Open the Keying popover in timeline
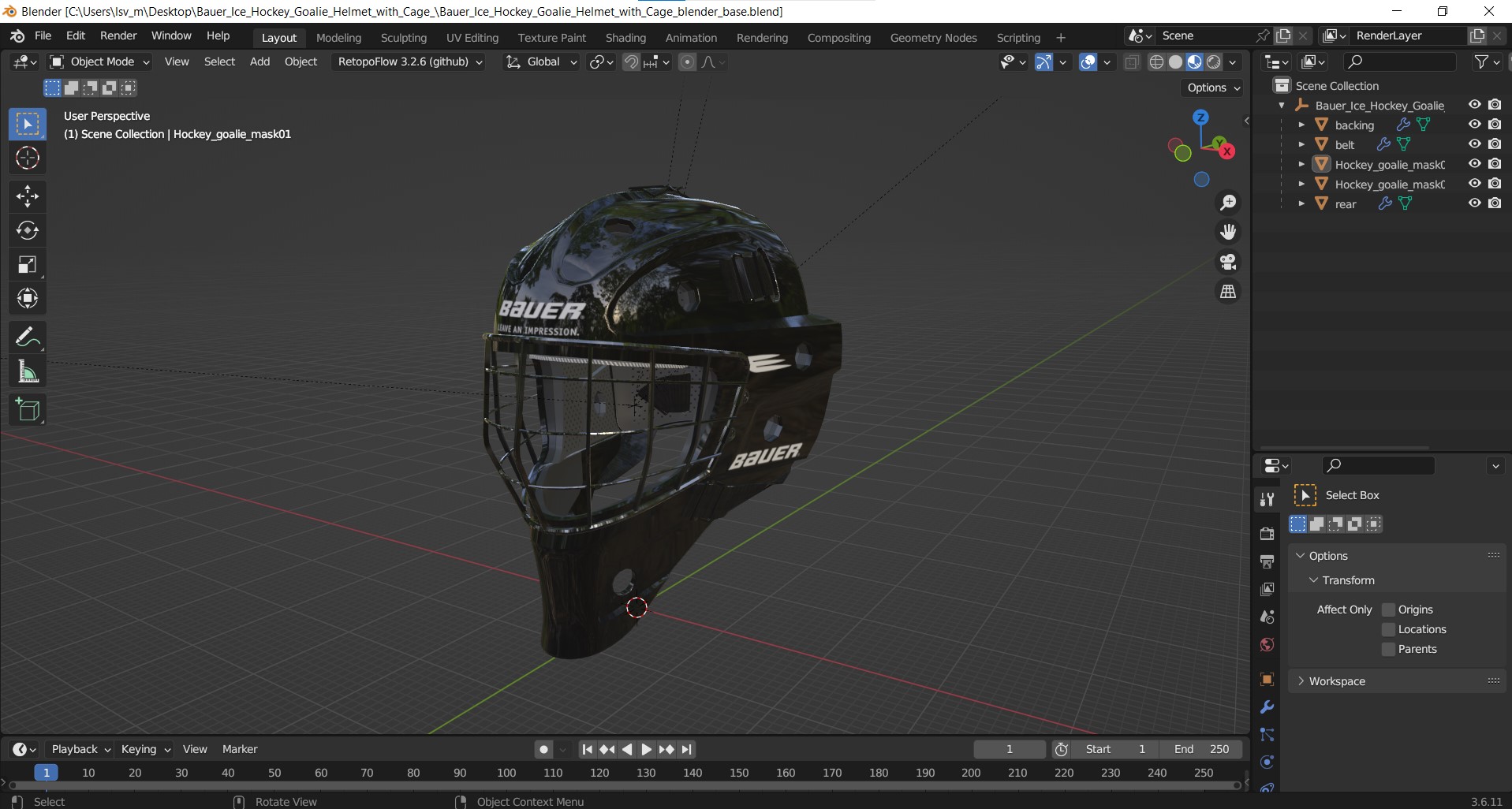The height and width of the screenshot is (809, 1512). 145,750
